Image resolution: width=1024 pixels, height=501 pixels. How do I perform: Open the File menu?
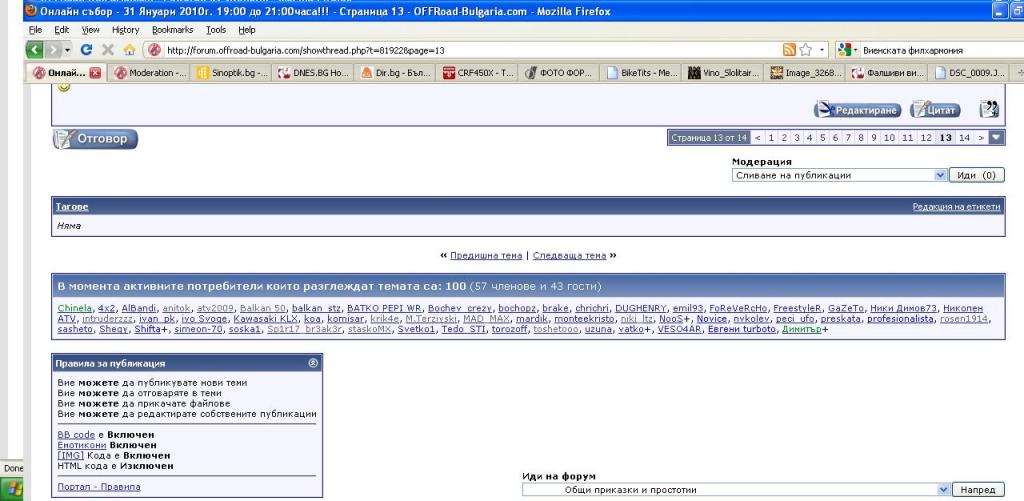(x=35, y=30)
